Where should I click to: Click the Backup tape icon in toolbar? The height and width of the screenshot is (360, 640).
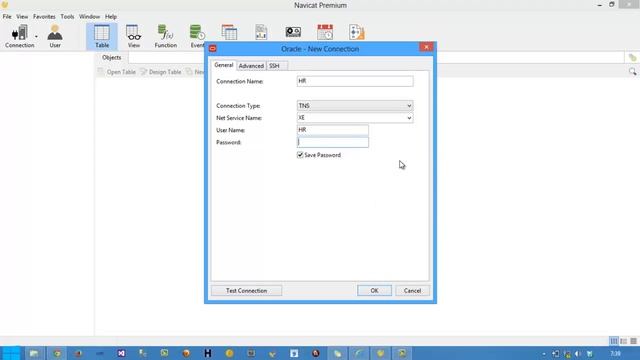tap(293, 32)
